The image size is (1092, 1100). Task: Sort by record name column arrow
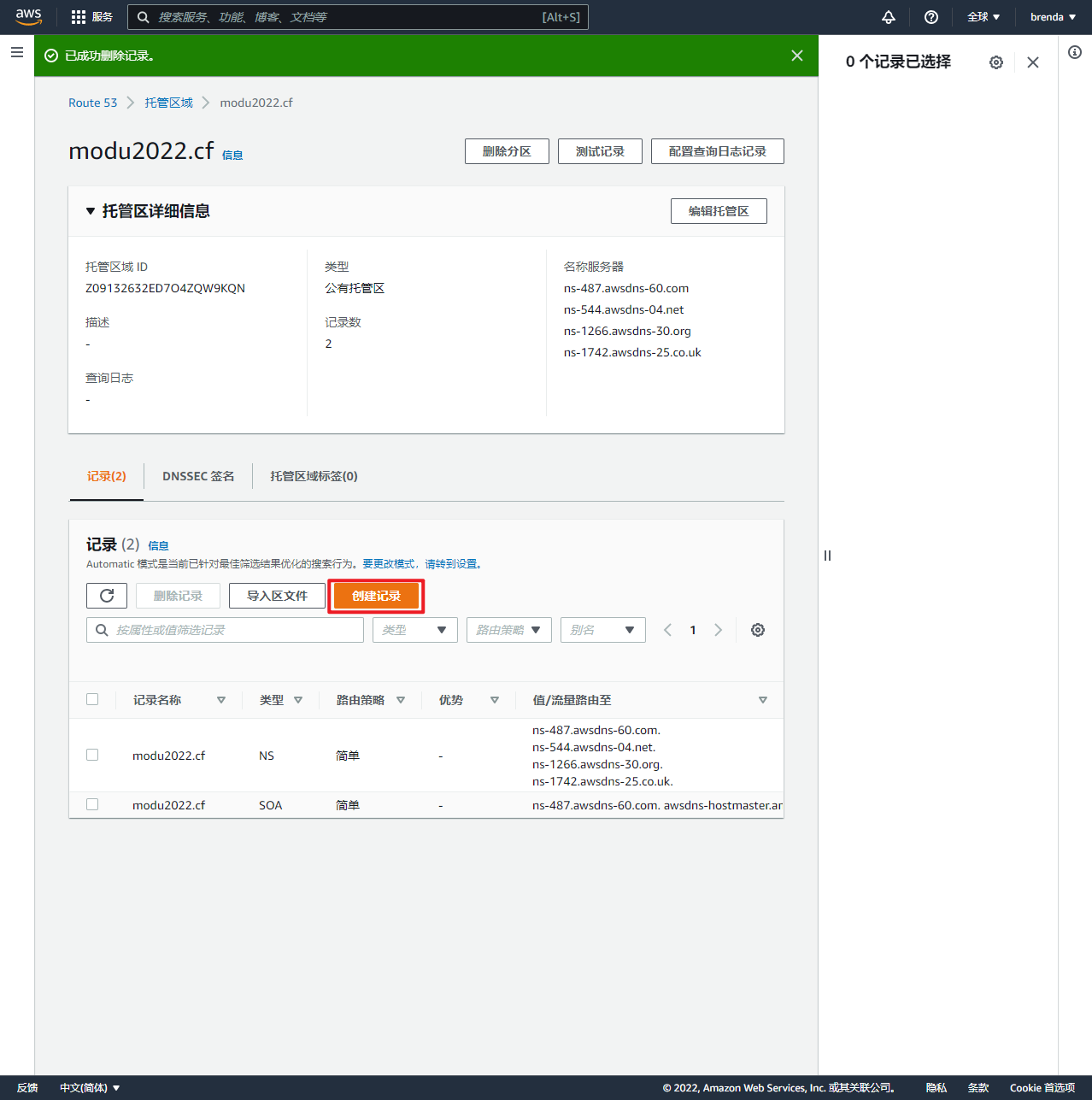[221, 700]
